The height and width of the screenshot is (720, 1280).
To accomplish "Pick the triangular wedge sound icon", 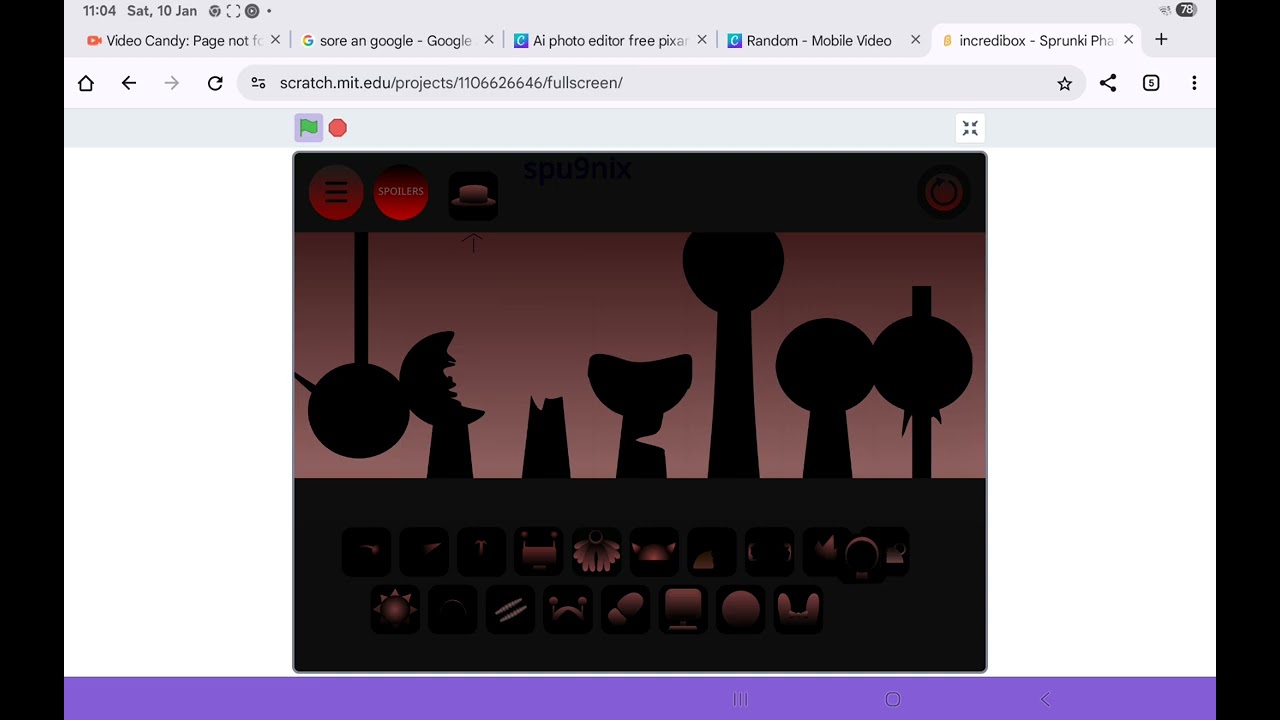I will pyautogui.click(x=425, y=551).
